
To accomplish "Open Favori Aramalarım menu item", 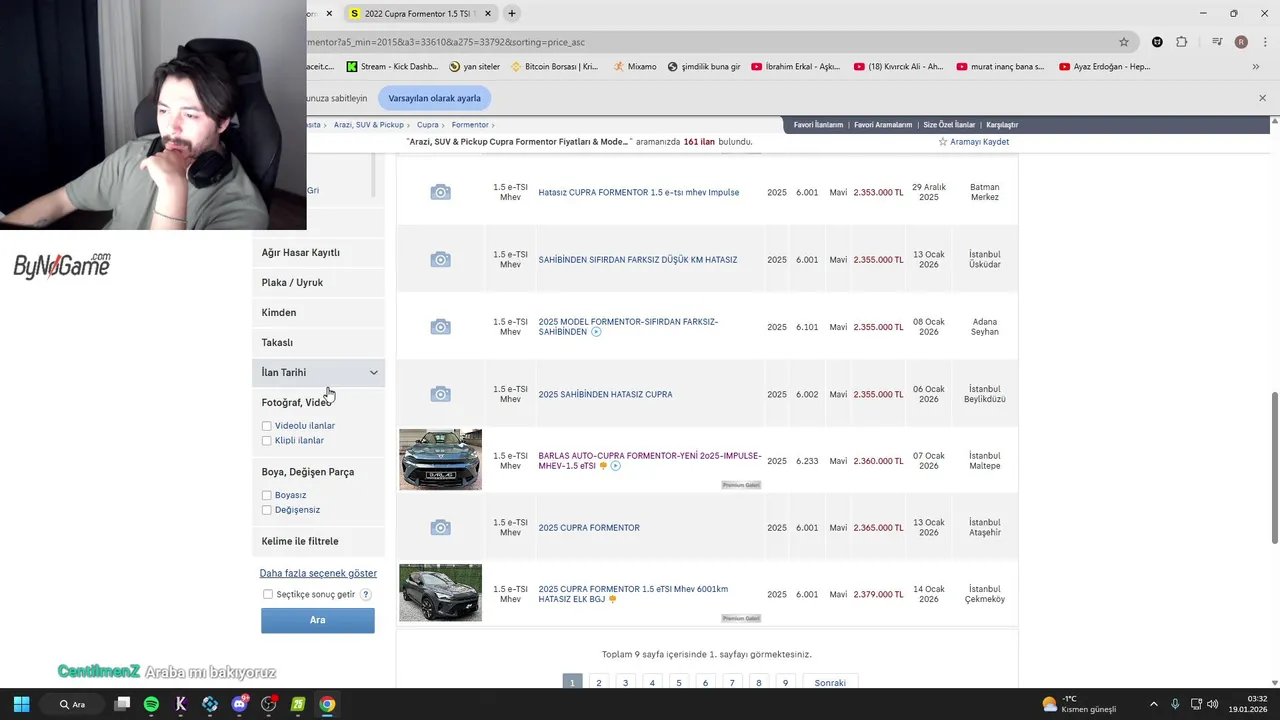I will coord(883,125).
